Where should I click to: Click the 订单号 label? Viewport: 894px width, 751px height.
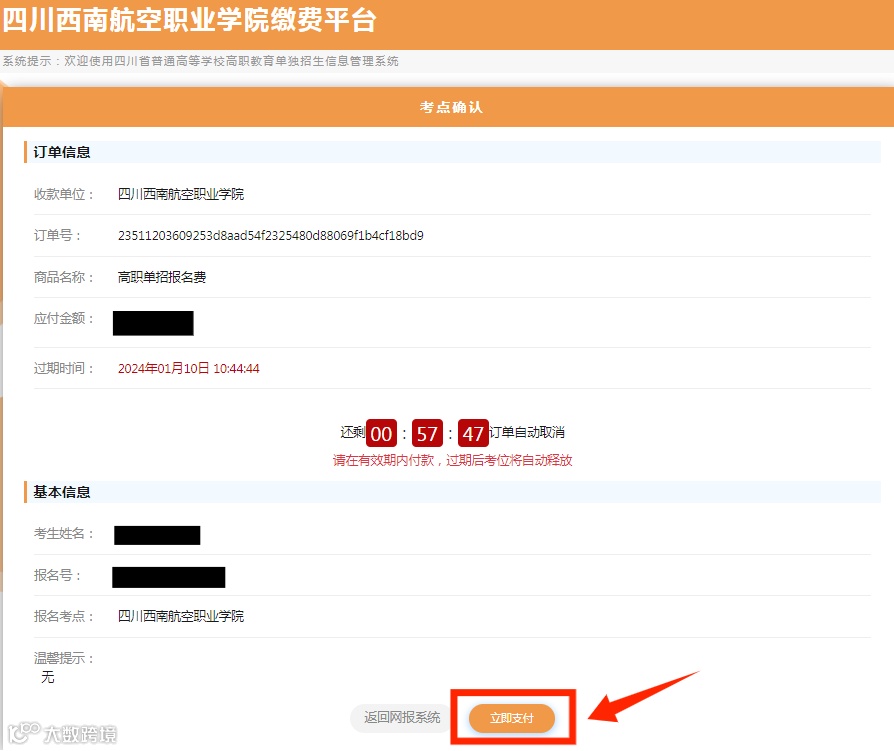[x=58, y=236]
